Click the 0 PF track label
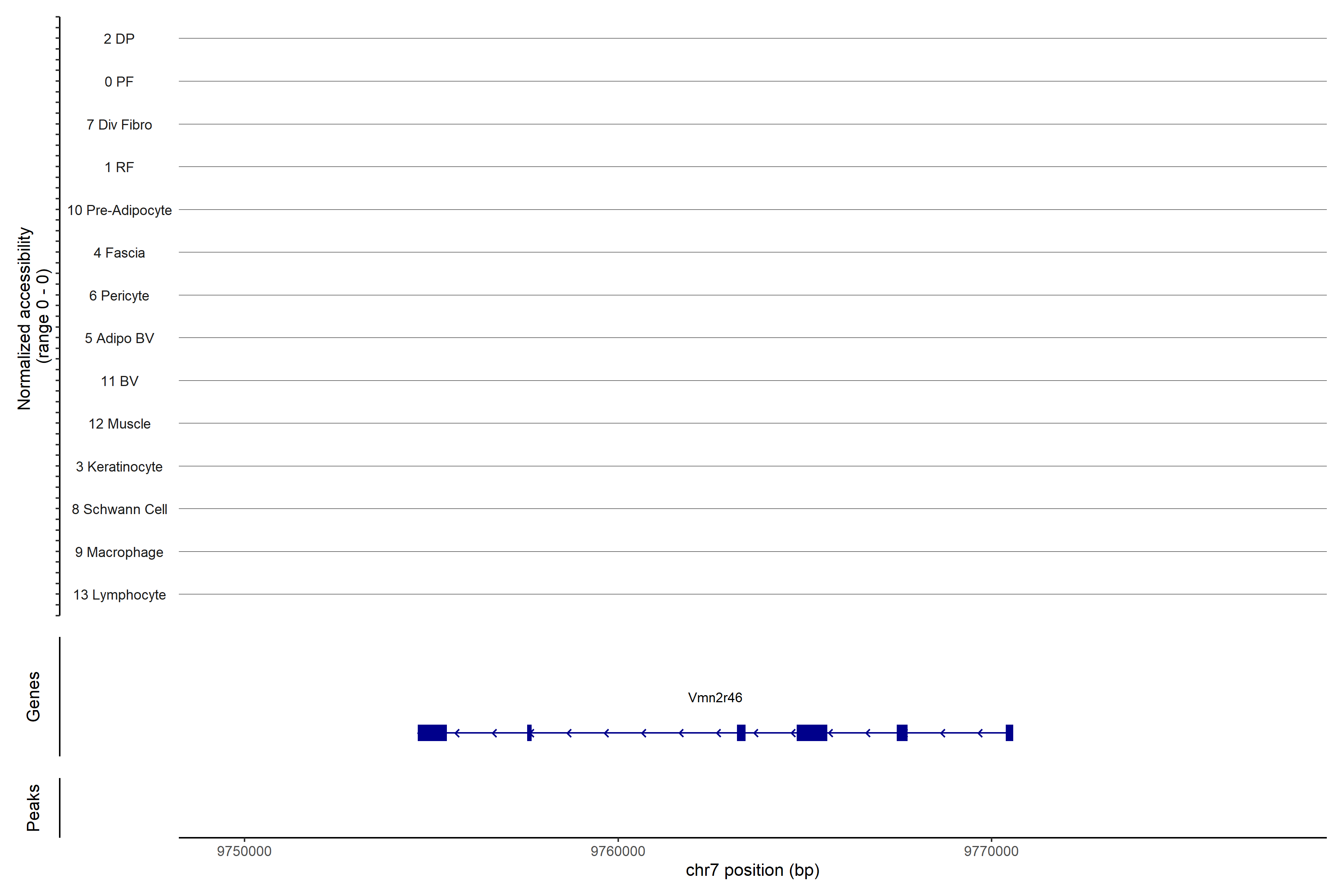Image resolution: width=1344 pixels, height=896 pixels. click(x=119, y=82)
